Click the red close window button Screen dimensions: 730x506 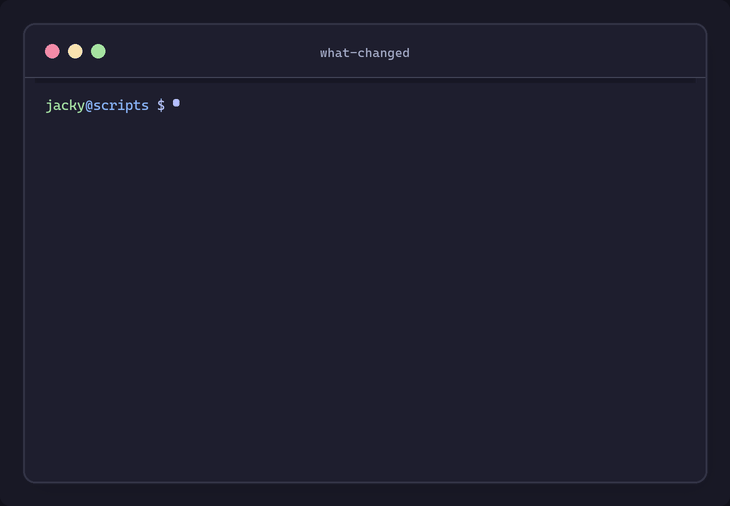52,51
